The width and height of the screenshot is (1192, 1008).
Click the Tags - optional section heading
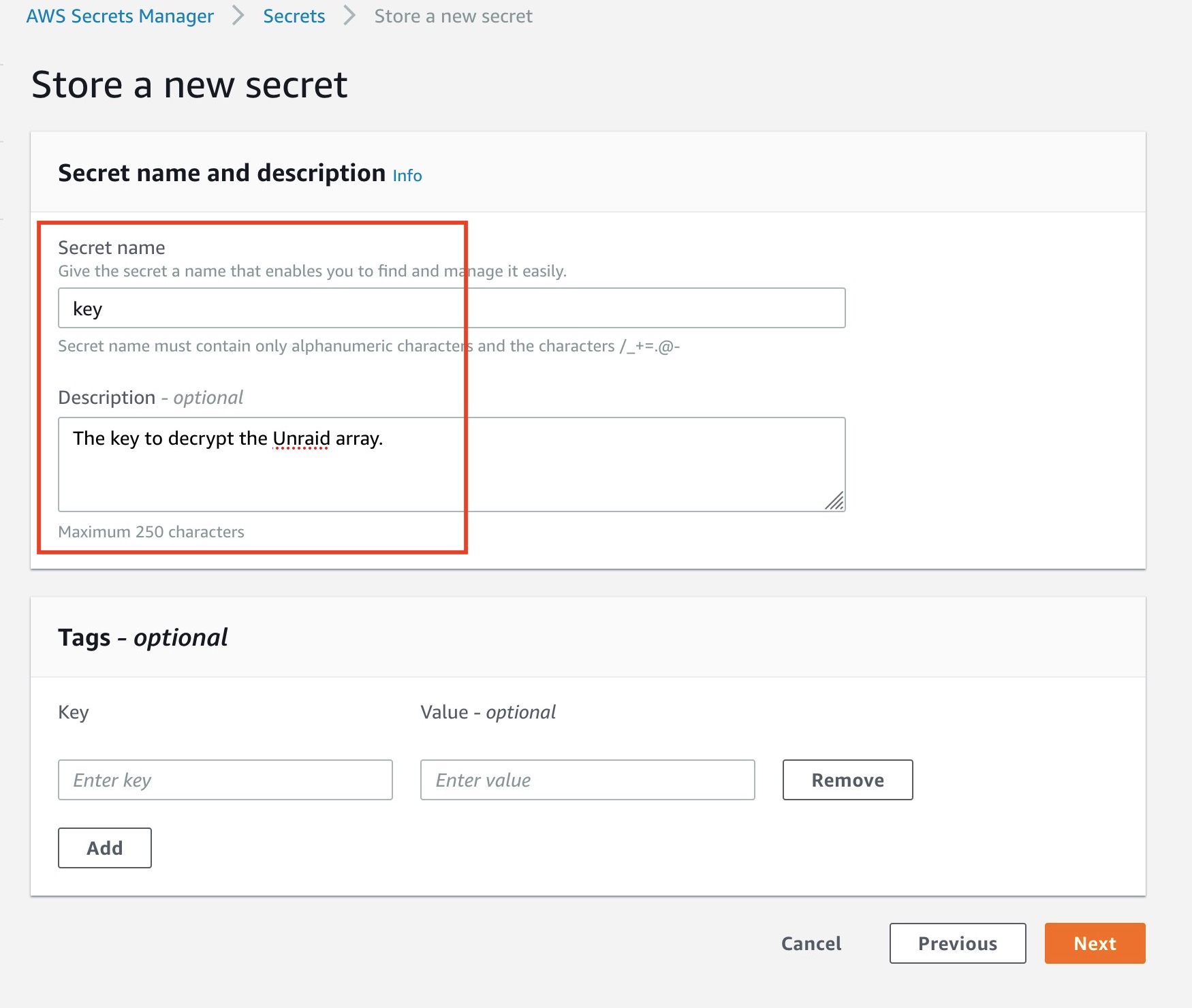coord(143,637)
